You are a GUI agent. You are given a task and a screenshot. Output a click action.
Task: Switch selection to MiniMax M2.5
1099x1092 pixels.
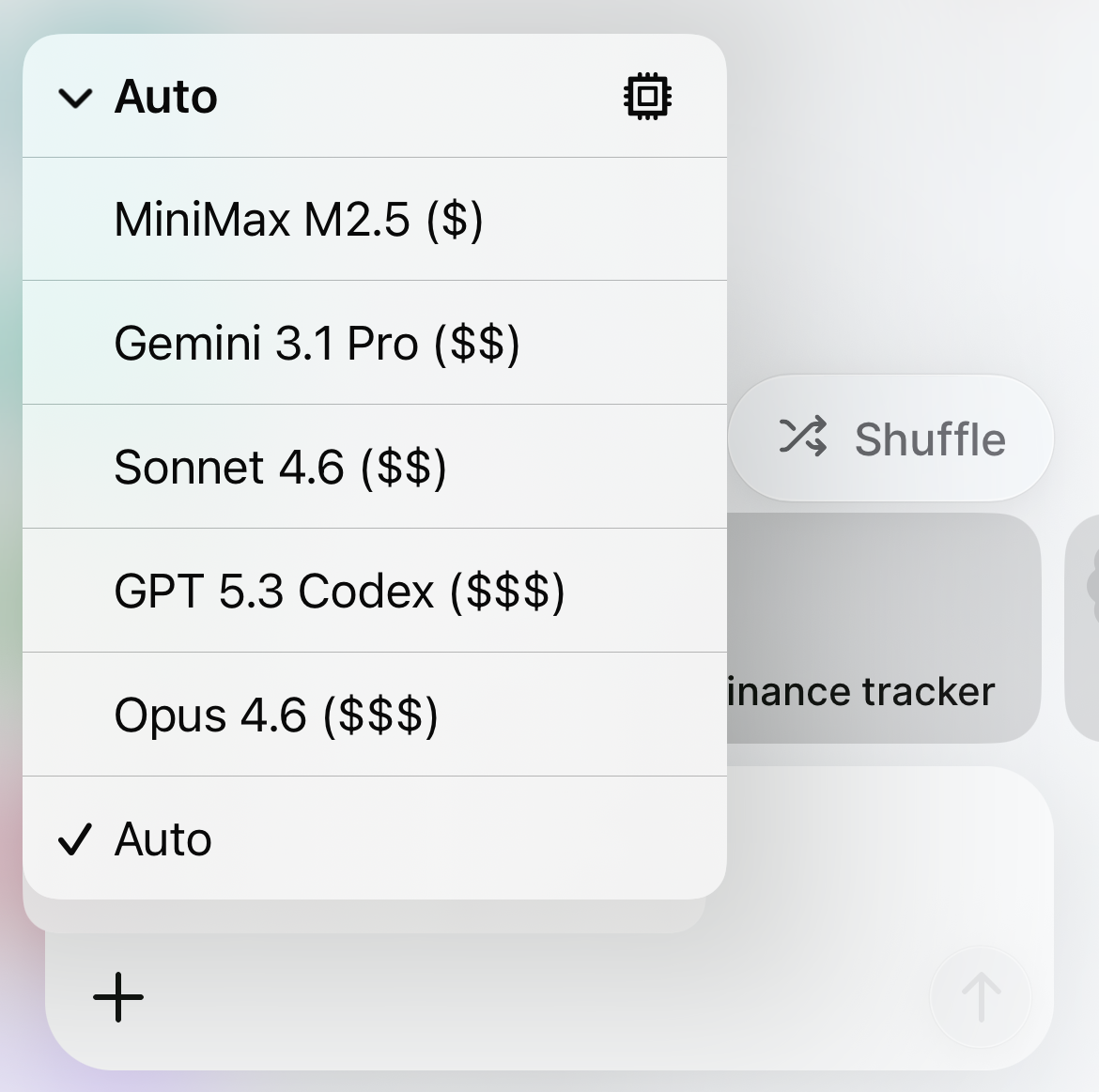(299, 219)
